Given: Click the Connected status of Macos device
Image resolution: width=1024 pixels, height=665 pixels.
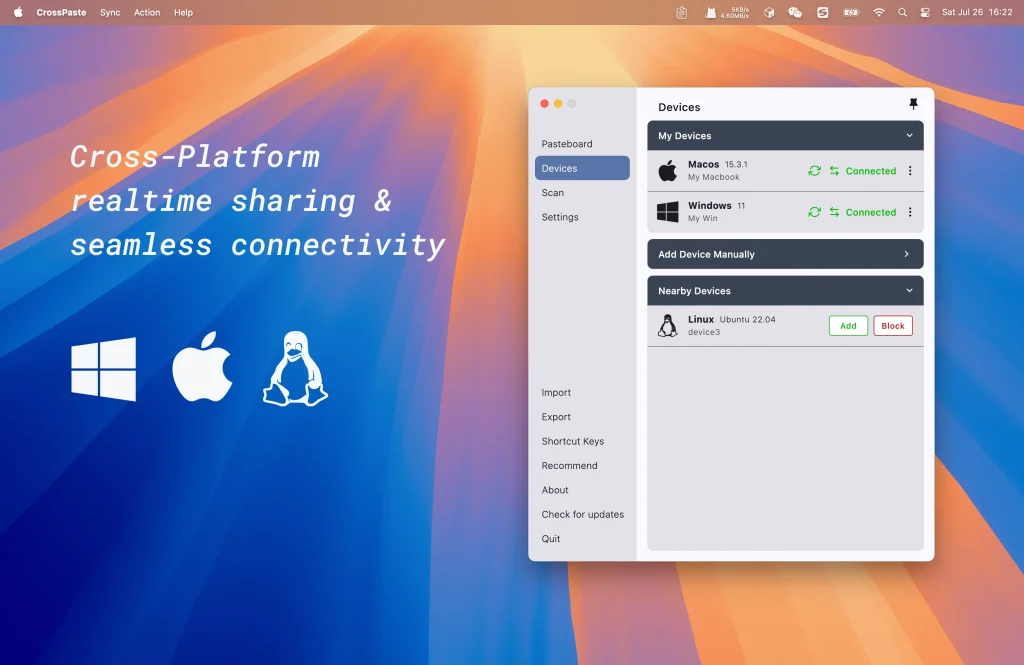Looking at the screenshot, I should tap(871, 170).
